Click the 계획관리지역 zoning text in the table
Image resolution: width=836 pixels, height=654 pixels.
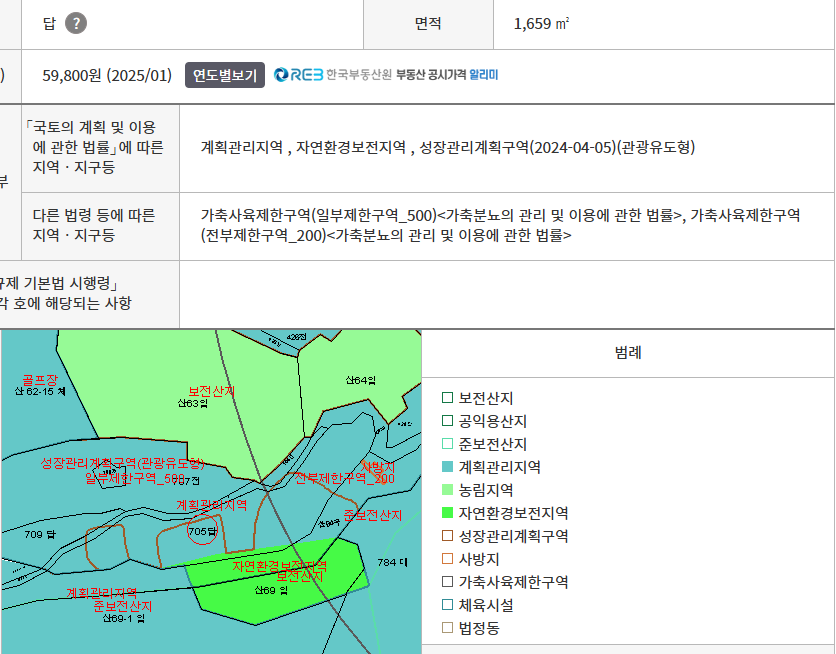coord(242,147)
